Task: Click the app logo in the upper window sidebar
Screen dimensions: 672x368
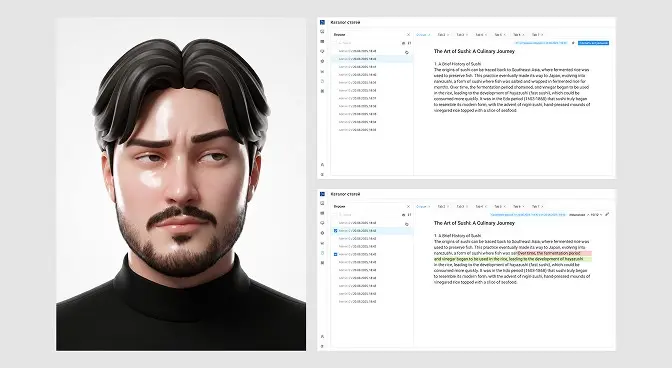Action: pos(322,22)
